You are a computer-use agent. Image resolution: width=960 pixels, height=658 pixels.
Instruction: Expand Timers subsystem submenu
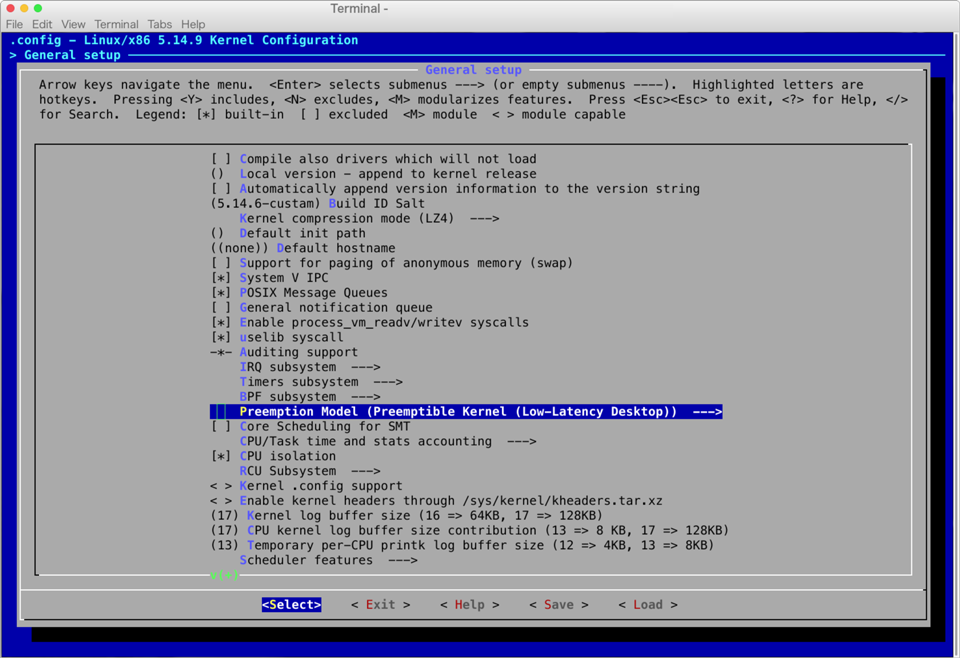tap(320, 382)
